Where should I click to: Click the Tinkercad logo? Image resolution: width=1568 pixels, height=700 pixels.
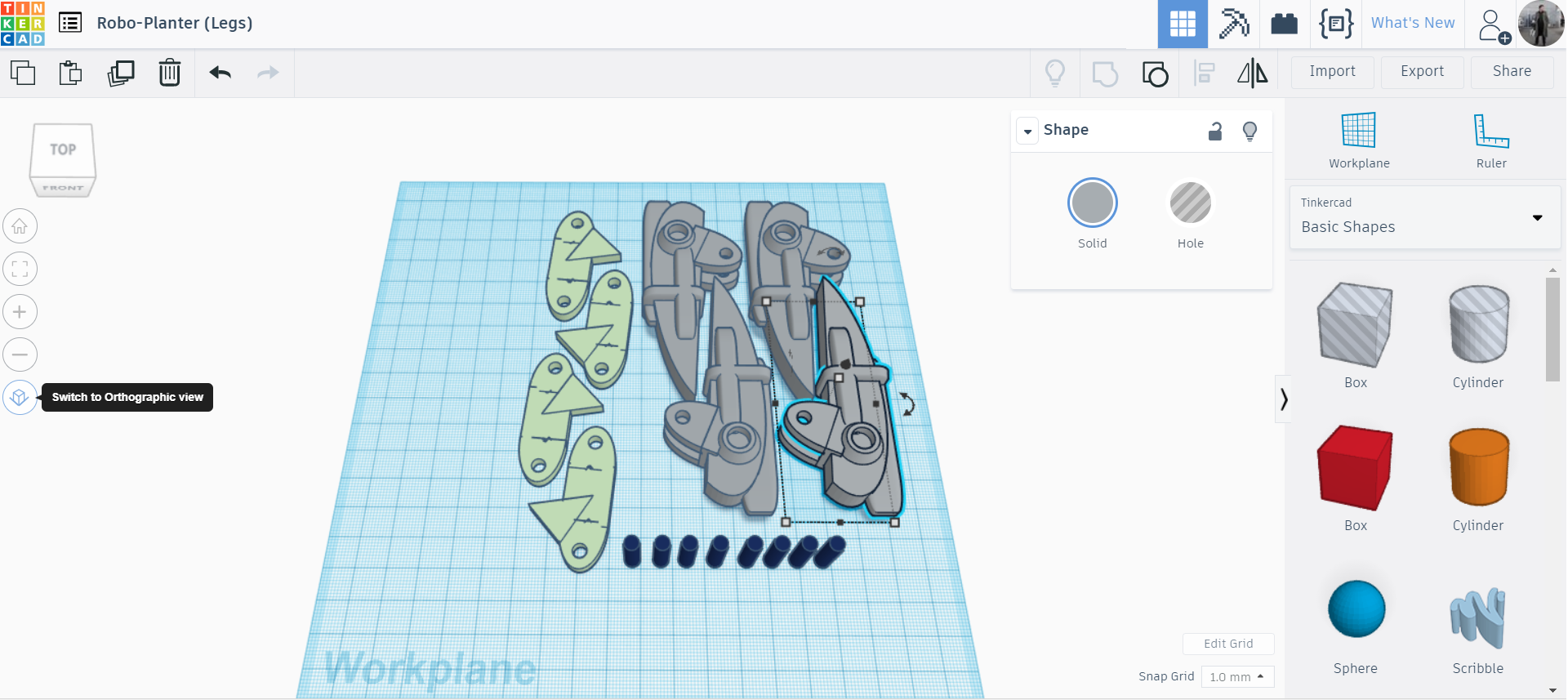23,24
